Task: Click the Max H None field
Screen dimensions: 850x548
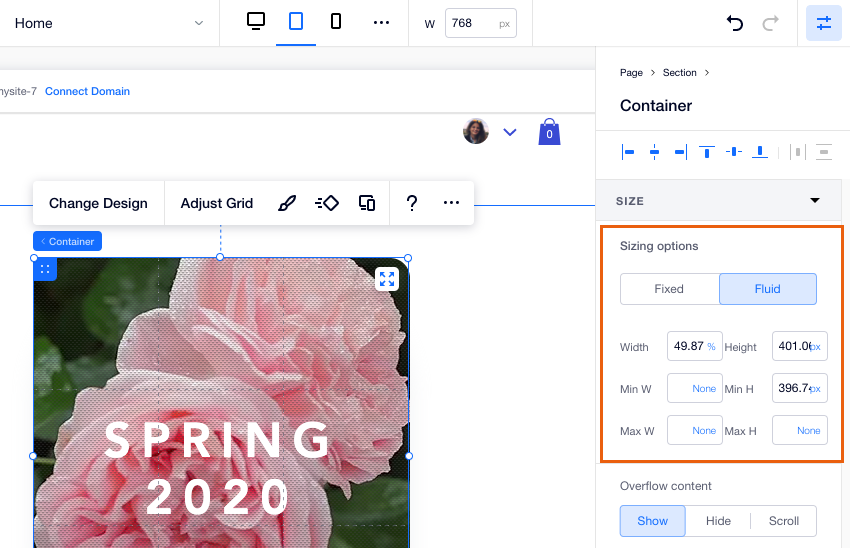Action: click(800, 430)
